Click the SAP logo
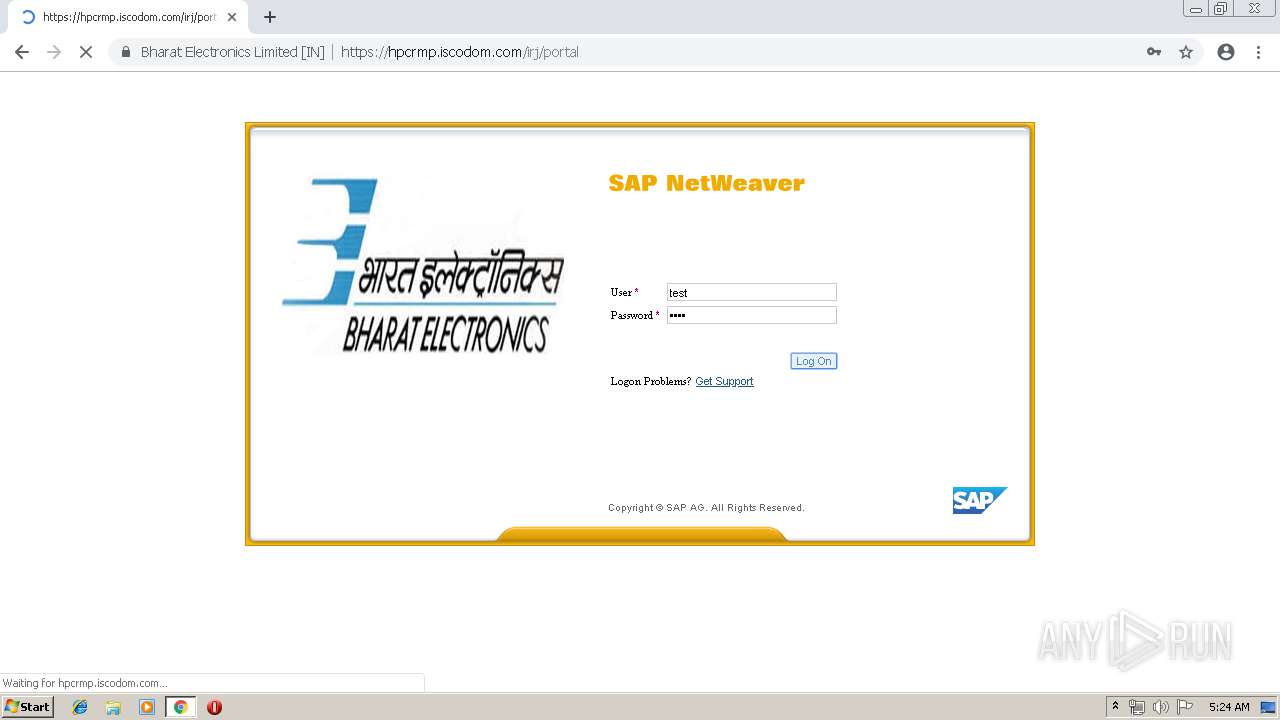 point(979,500)
